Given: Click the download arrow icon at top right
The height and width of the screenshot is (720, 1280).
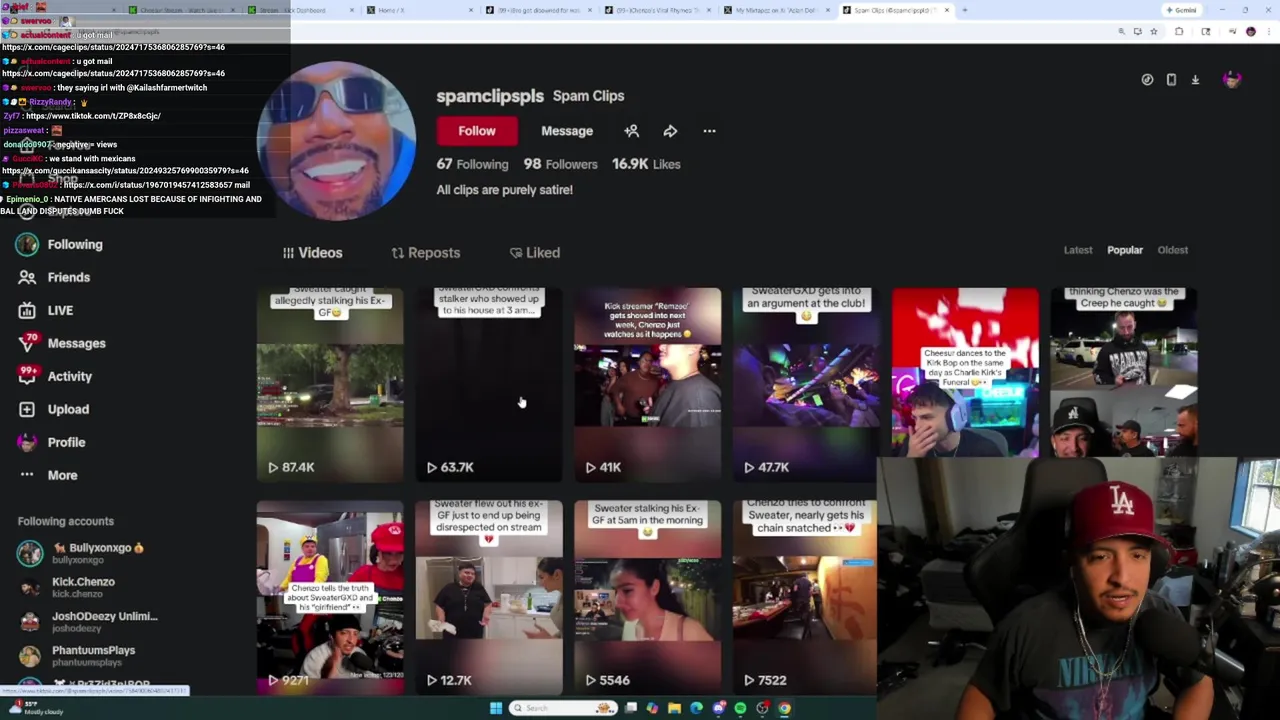Looking at the screenshot, I should click(1195, 80).
